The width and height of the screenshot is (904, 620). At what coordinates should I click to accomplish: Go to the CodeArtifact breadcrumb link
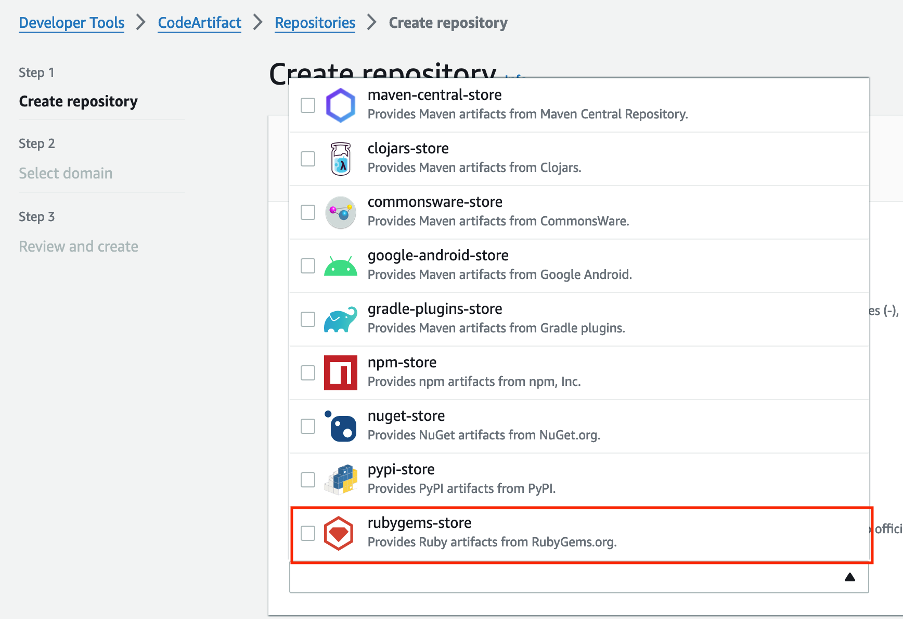point(199,22)
